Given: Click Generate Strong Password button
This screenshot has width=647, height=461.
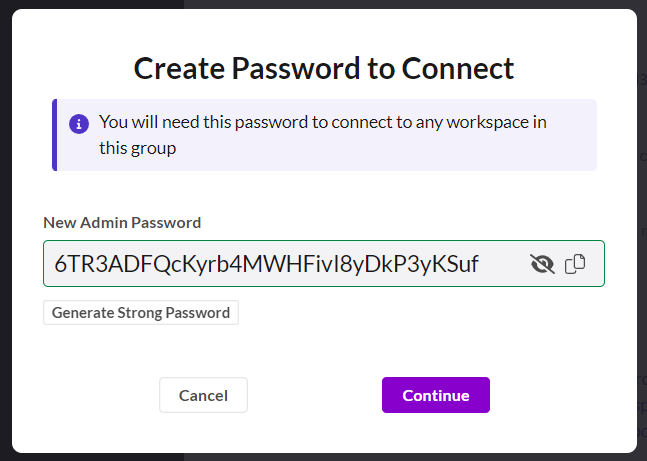Looking at the screenshot, I should pos(141,313).
